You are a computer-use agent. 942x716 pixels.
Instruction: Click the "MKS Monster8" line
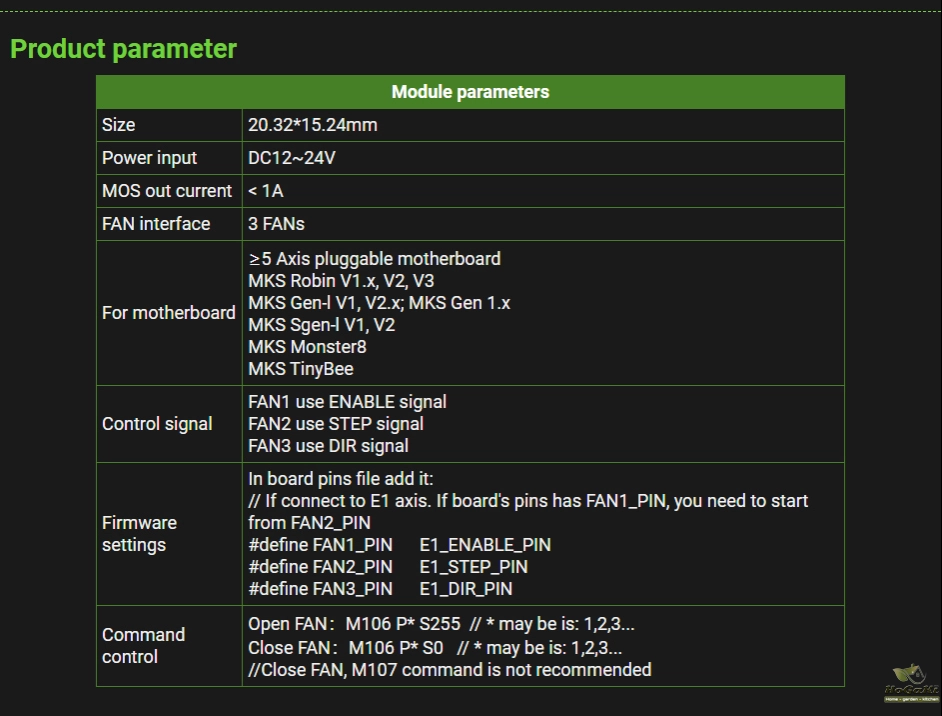[307, 347]
